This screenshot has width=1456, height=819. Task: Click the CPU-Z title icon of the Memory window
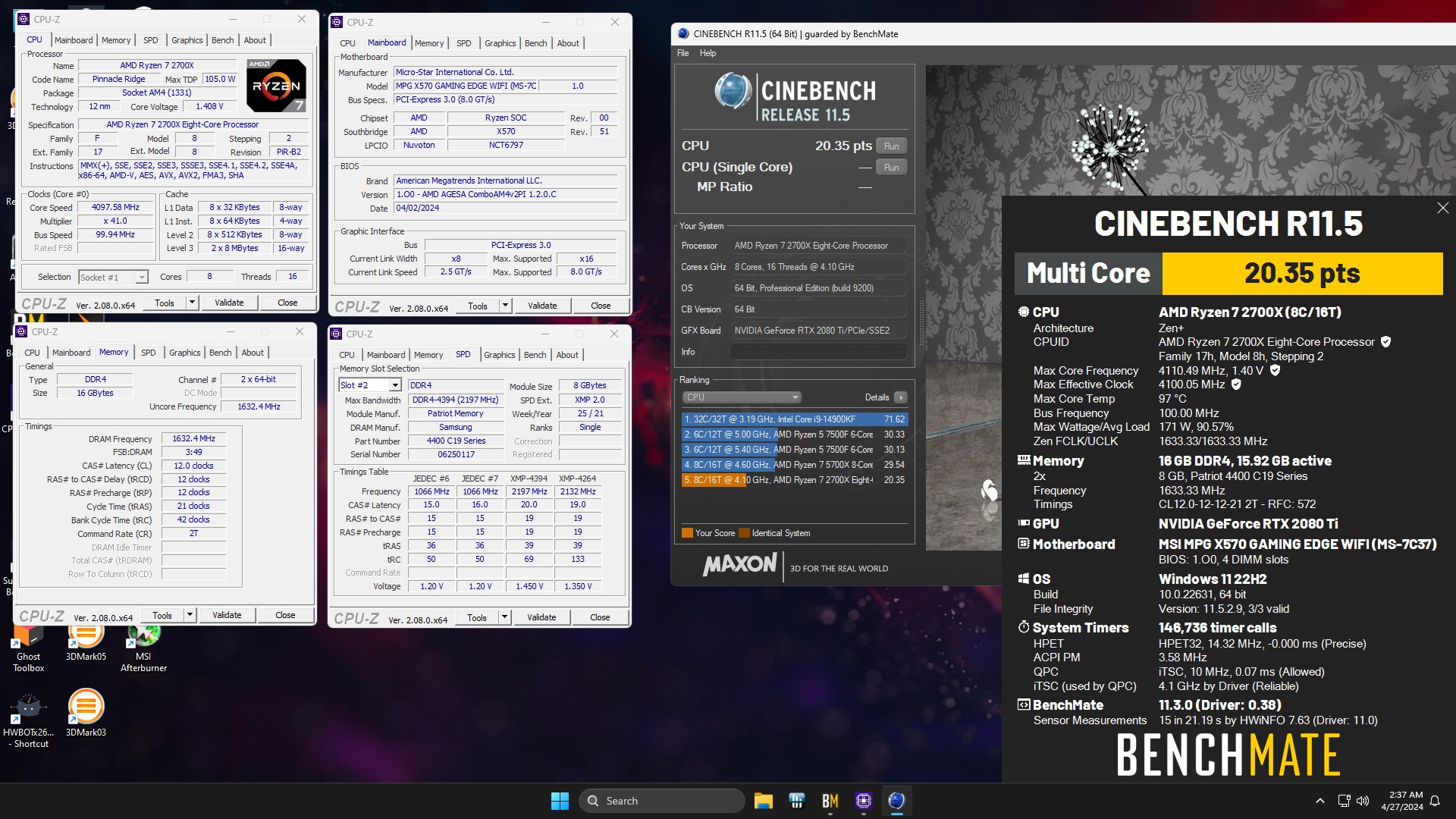(x=20, y=331)
